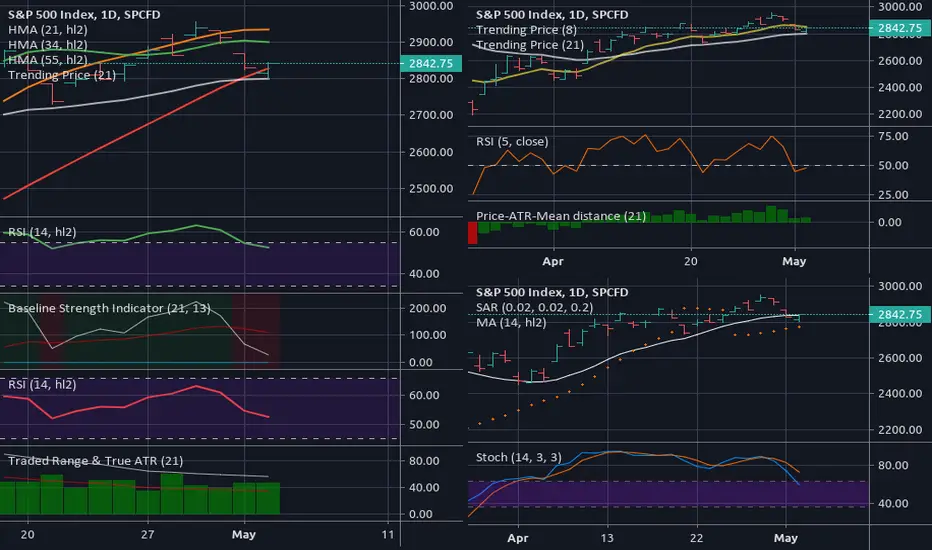Click top-right chart S&P 500 Index title
Screen dimensions: 932x550
552,14
